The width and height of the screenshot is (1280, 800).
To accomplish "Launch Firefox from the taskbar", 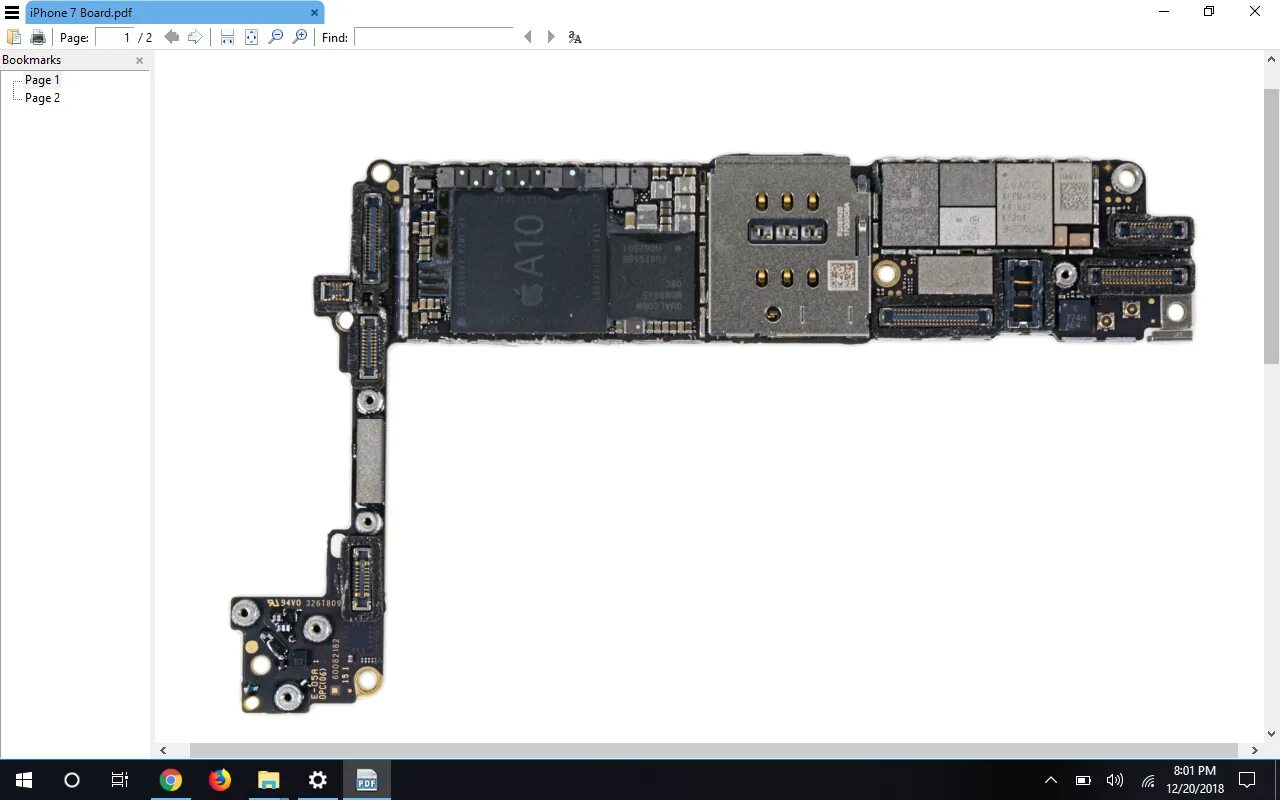I will coord(219,780).
